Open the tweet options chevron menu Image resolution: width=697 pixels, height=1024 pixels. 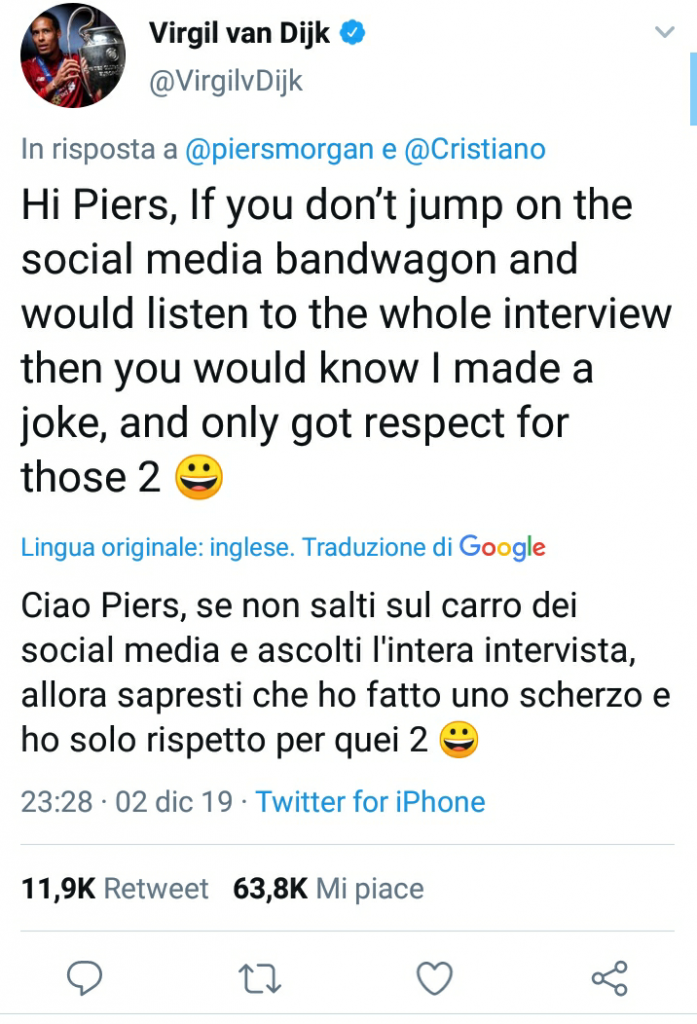click(663, 33)
